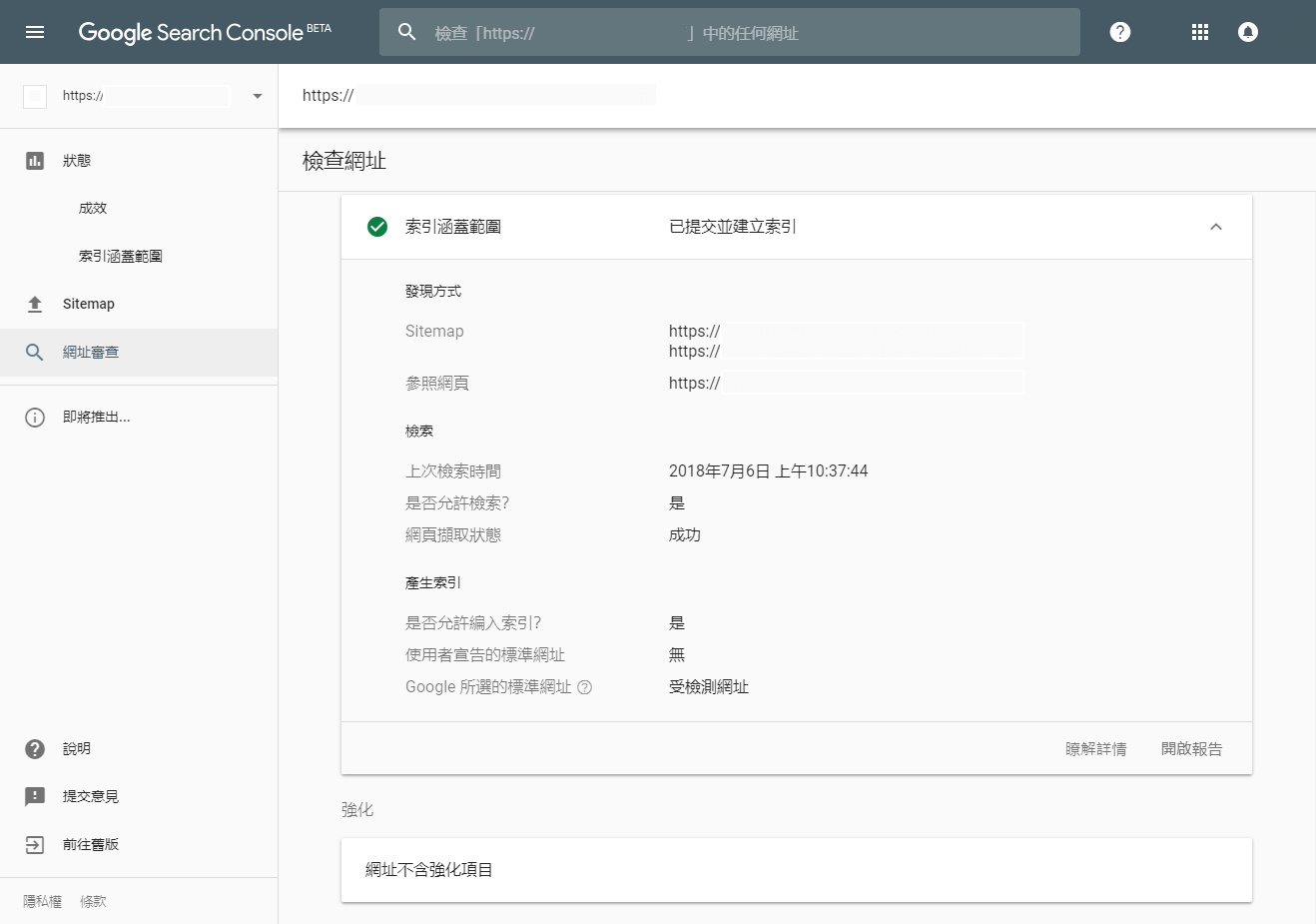Click the 即將推出 info icon
This screenshot has height=924, width=1316.
point(35,417)
